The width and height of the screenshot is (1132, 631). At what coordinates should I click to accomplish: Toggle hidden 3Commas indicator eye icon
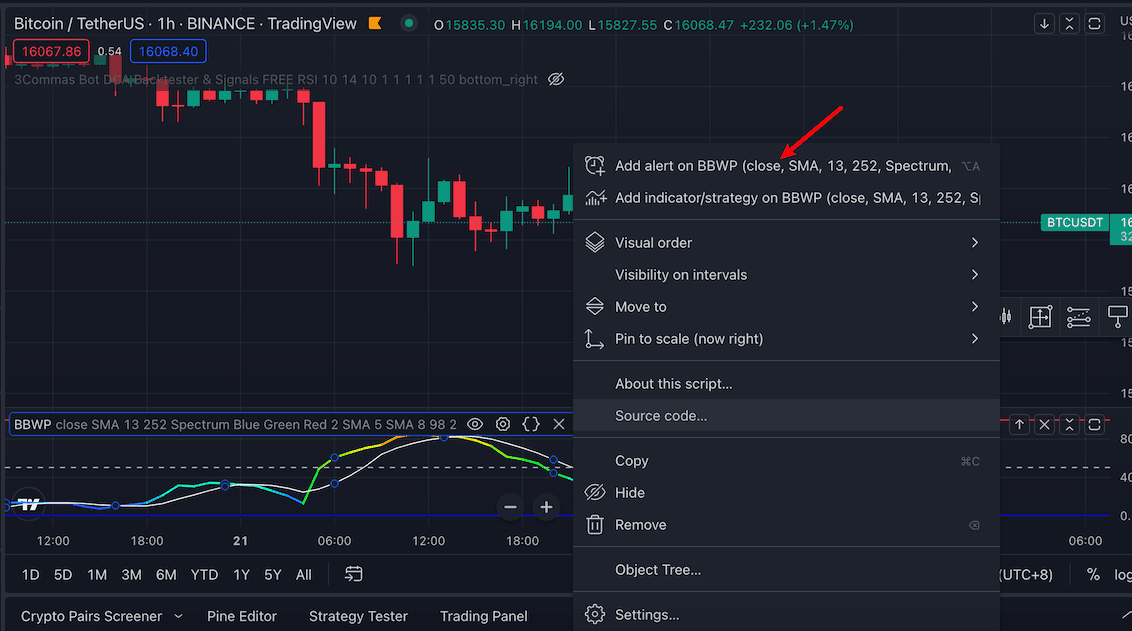pyautogui.click(x=558, y=79)
